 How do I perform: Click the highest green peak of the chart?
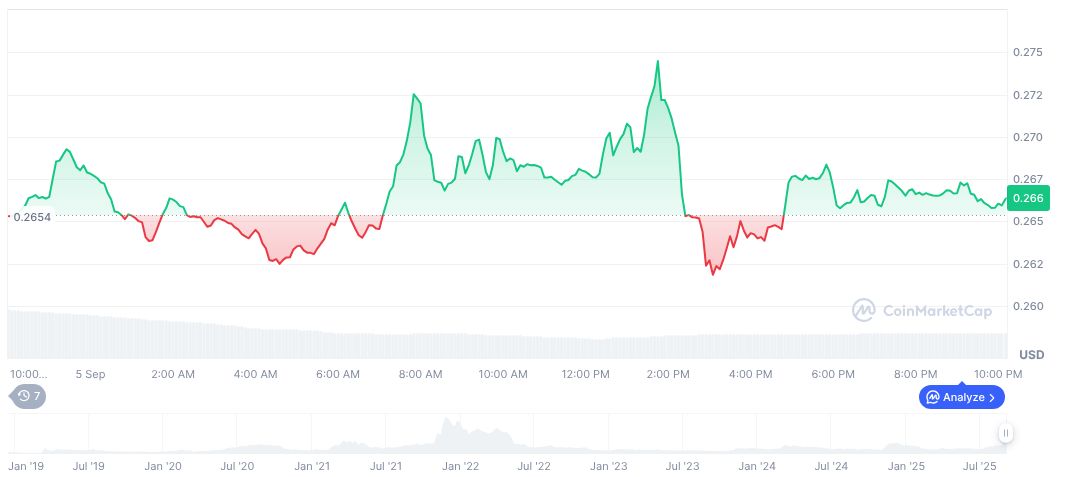coord(657,61)
